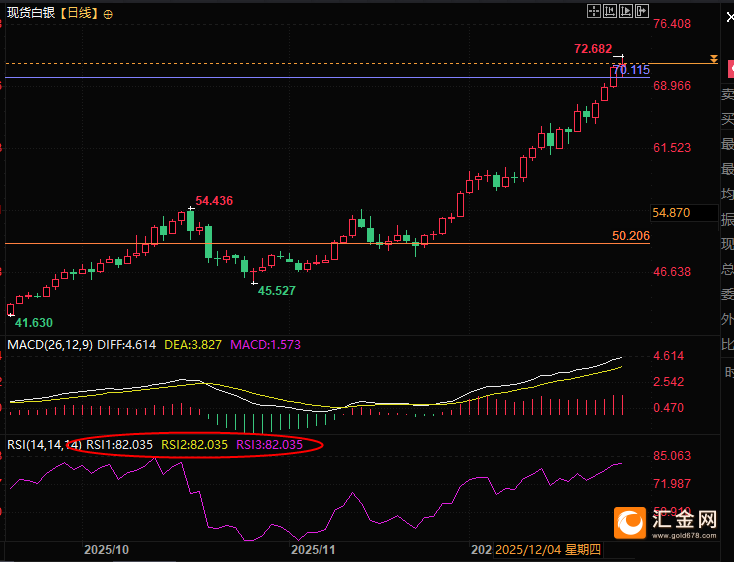
Task: Click the RSI axis value 85.063
Action: pos(672,456)
